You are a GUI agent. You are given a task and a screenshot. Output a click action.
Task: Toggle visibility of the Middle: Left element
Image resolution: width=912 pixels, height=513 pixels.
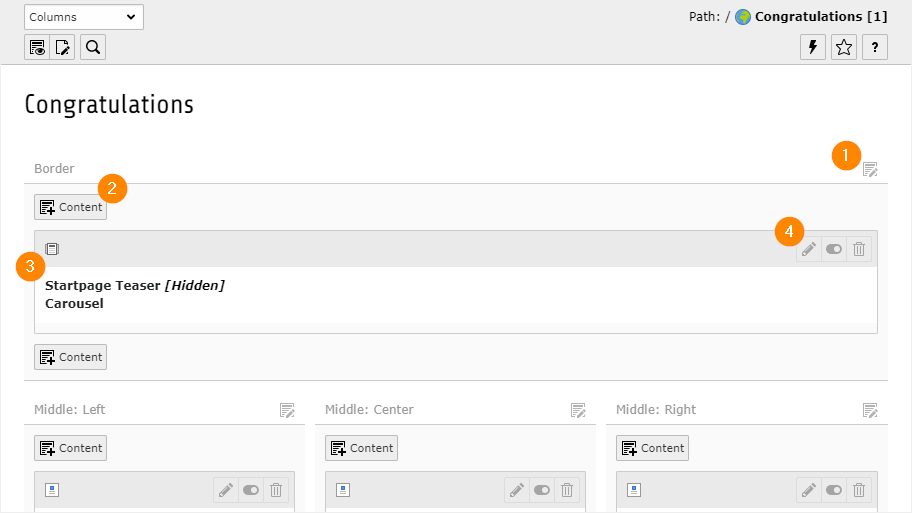pos(251,490)
